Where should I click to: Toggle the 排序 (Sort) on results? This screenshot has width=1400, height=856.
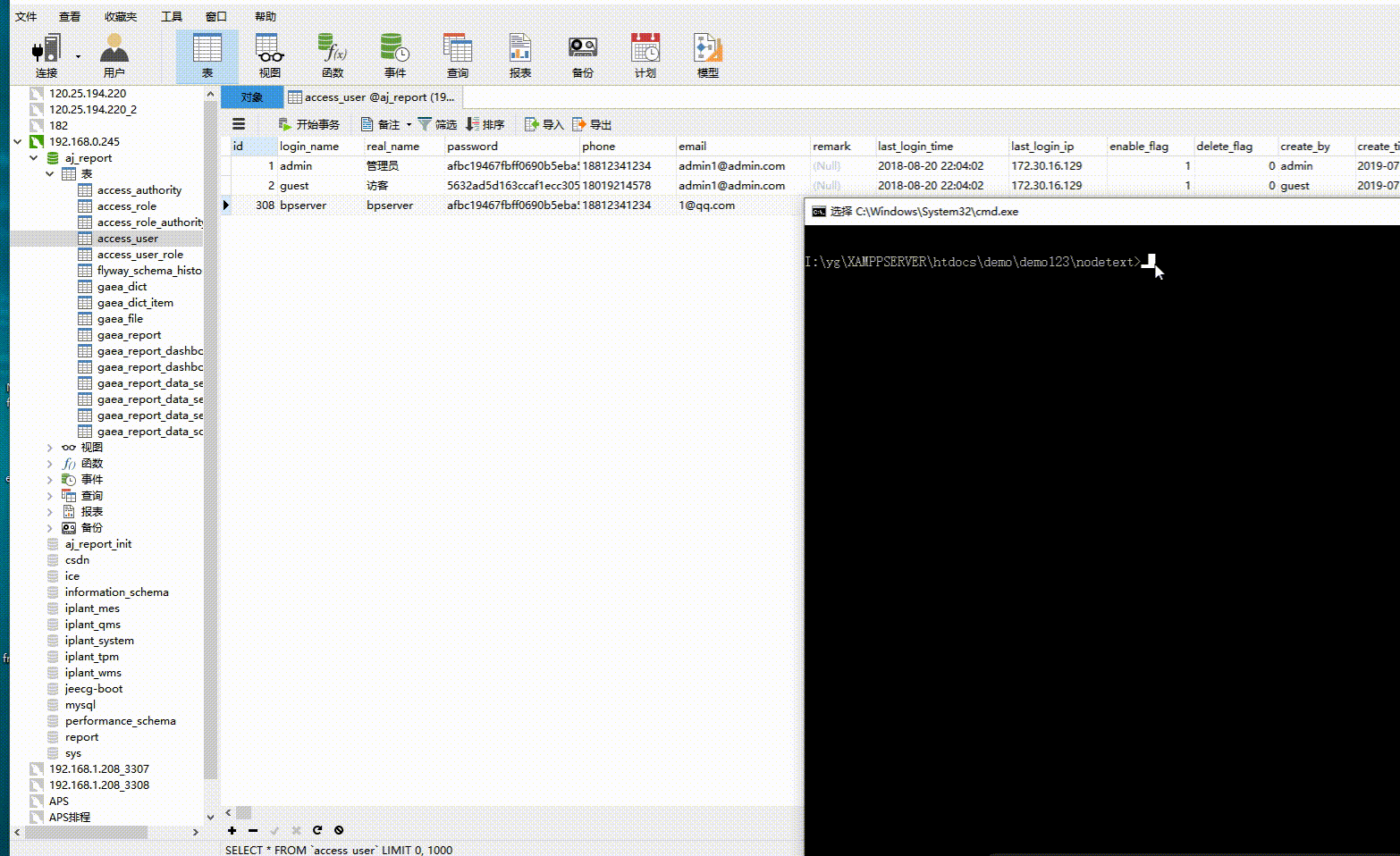coord(485,124)
